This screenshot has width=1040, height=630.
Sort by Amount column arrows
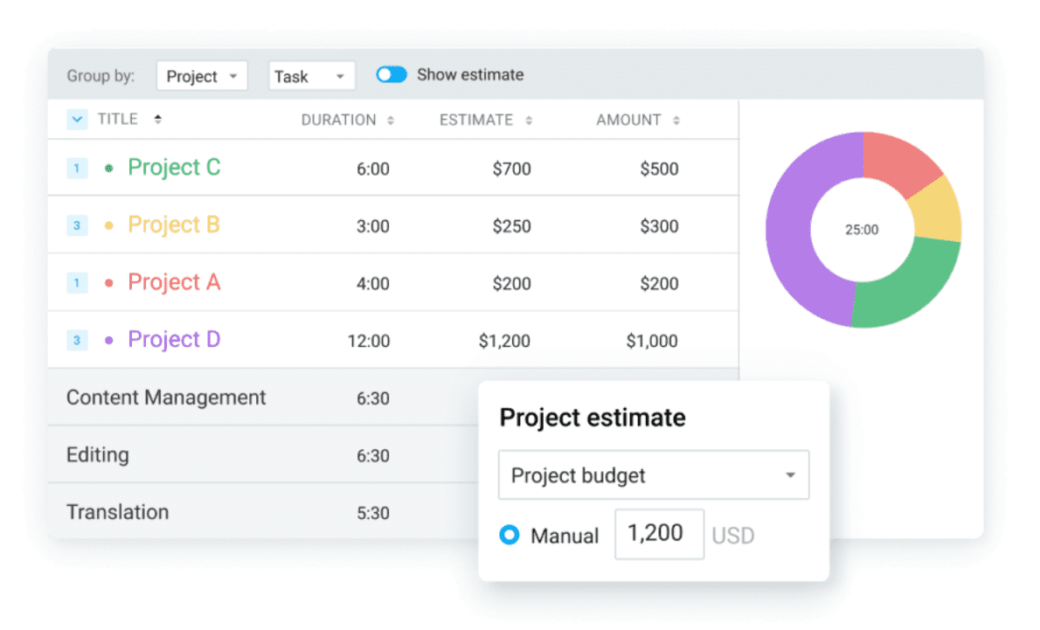tap(676, 121)
